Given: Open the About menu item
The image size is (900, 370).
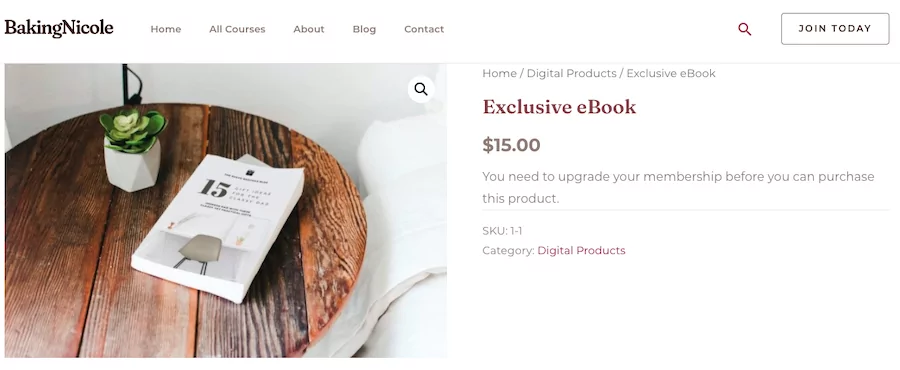Looking at the screenshot, I should (309, 29).
